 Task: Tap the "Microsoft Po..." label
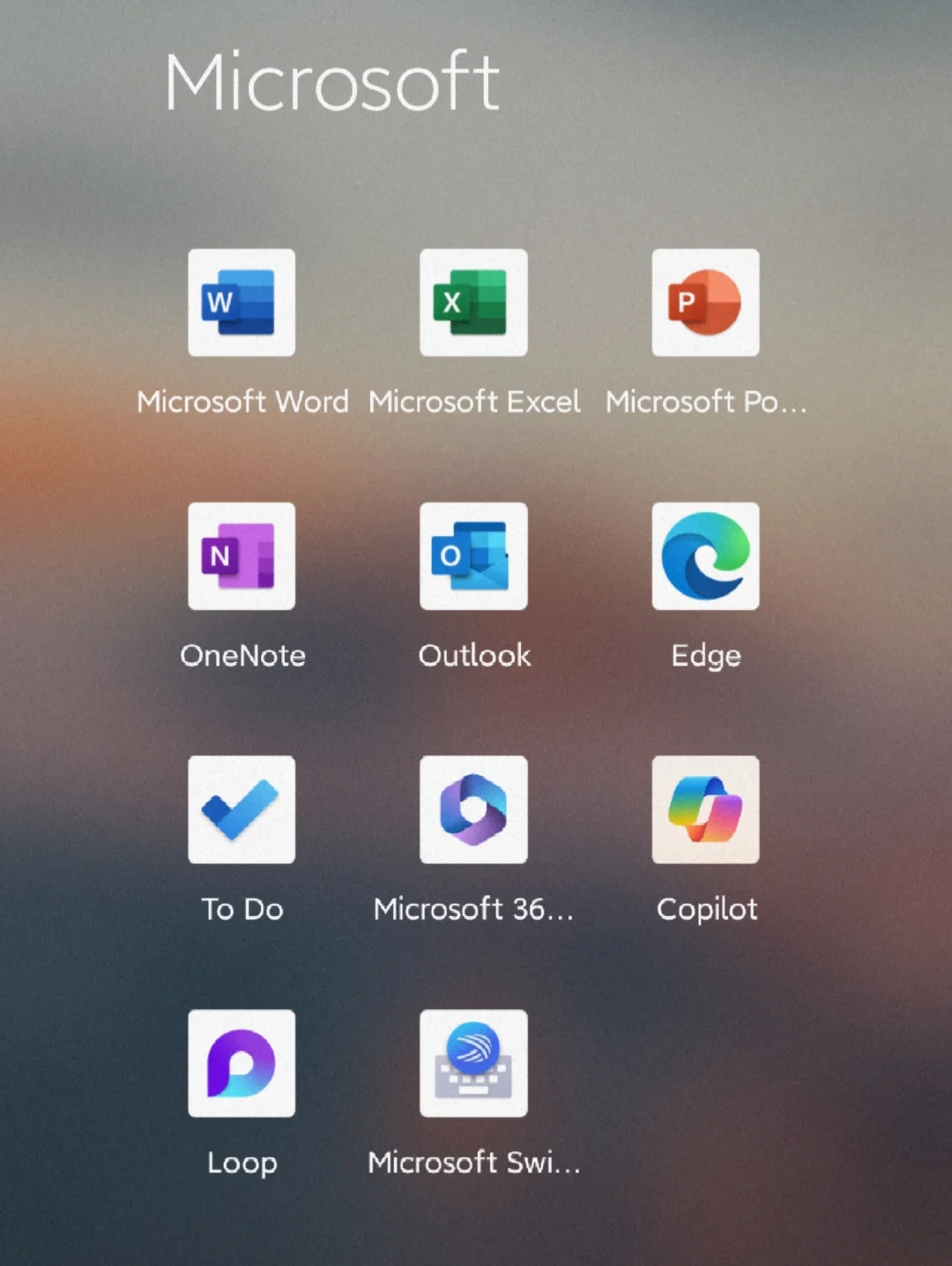tap(706, 402)
